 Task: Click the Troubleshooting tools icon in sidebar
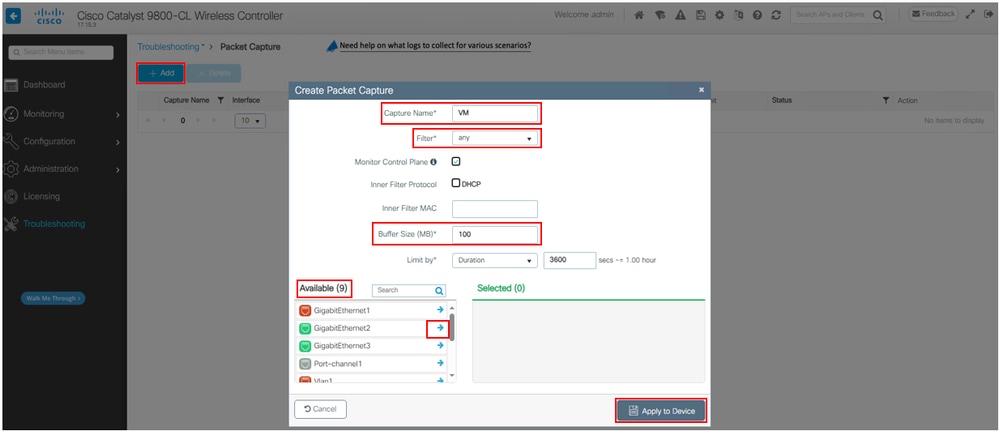(x=11, y=224)
